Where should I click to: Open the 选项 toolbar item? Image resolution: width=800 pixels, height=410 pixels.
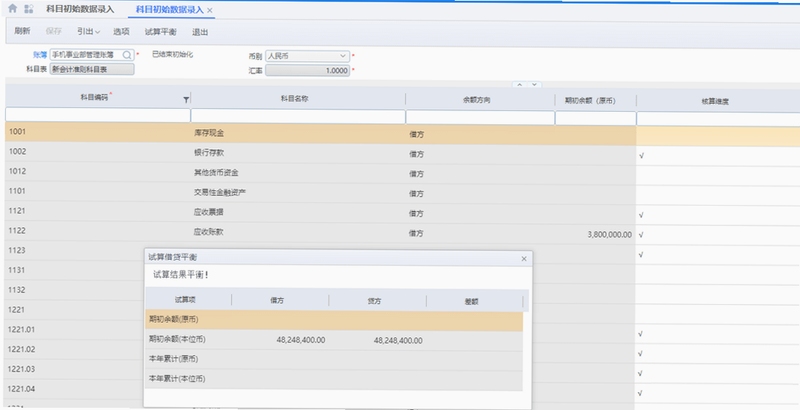(121, 32)
